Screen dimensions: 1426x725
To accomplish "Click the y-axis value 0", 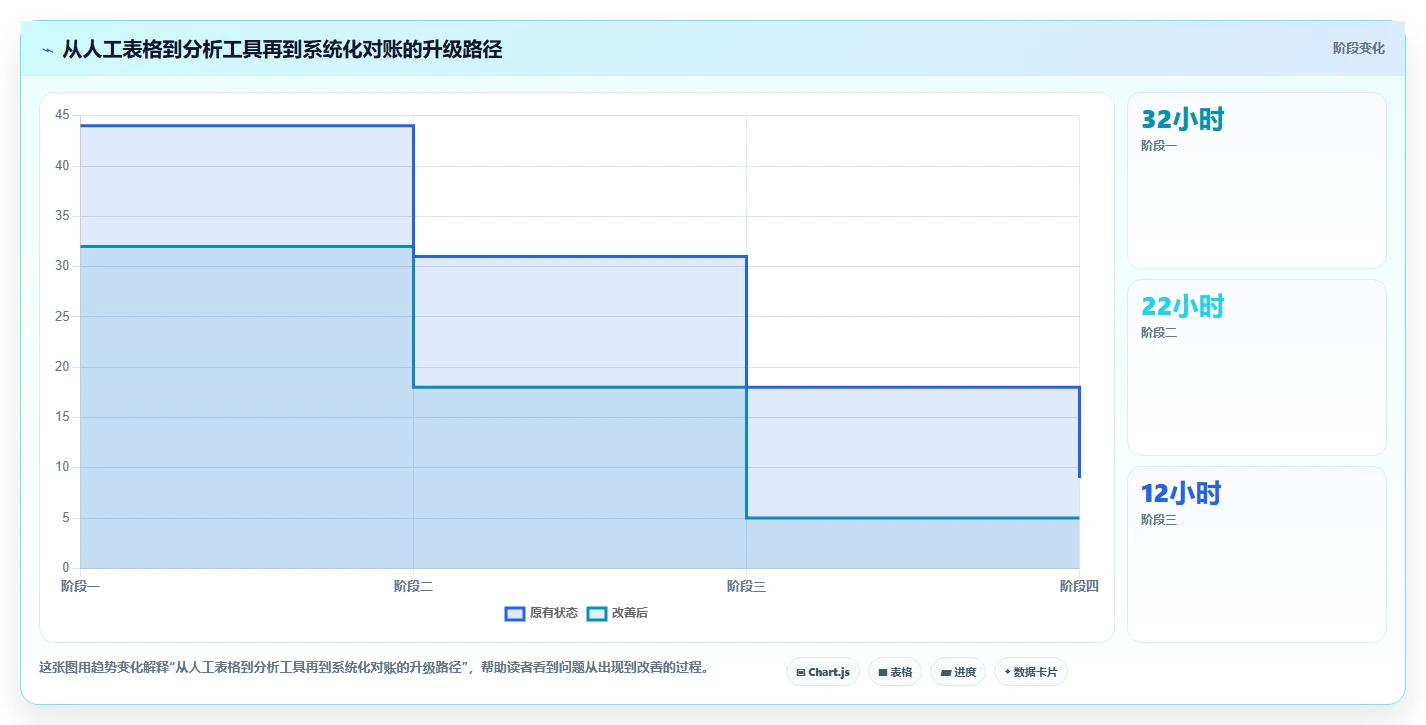I will coord(66,568).
